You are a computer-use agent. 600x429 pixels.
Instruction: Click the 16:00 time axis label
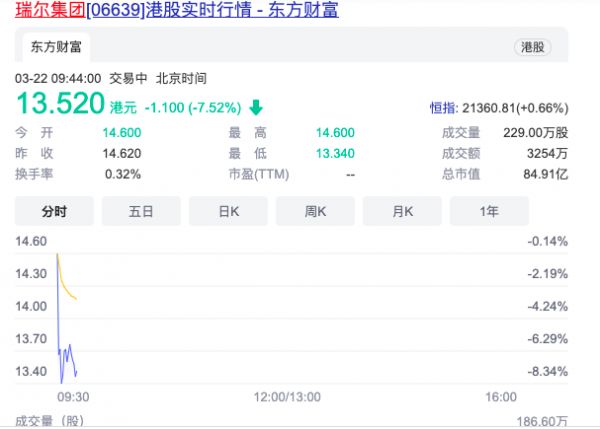pyautogui.click(x=500, y=396)
